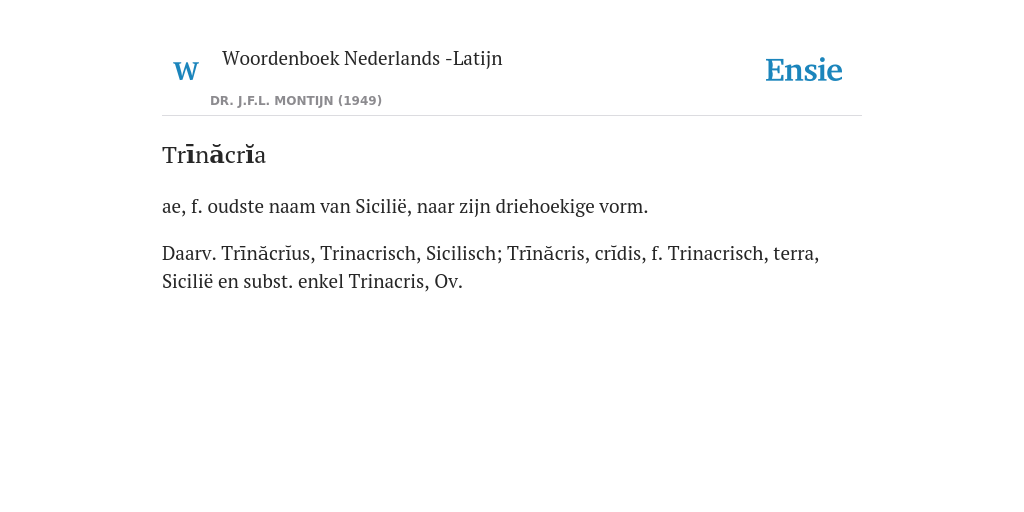Click the Trīnăcrĭa entry heading
The height and width of the screenshot is (512, 1024).
tap(214, 155)
